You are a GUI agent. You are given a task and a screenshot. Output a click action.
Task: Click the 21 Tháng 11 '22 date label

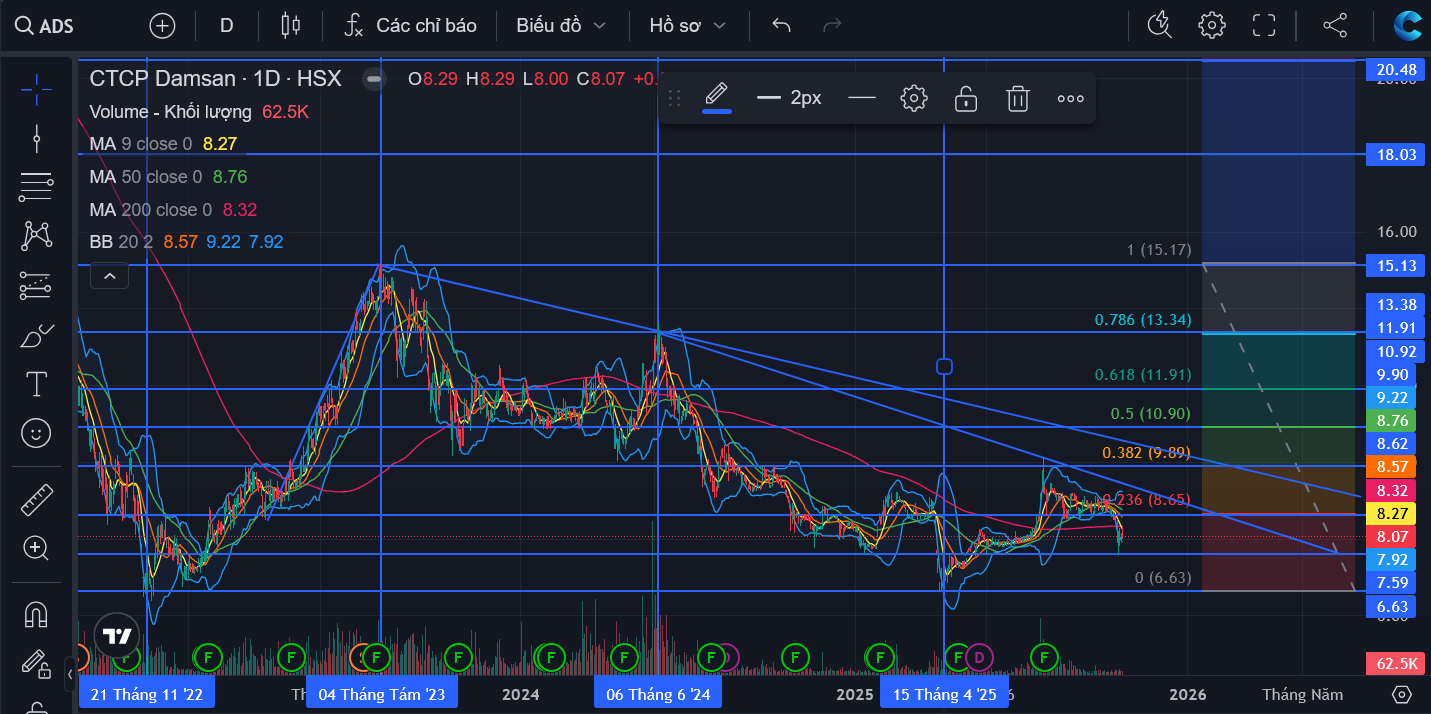click(146, 694)
